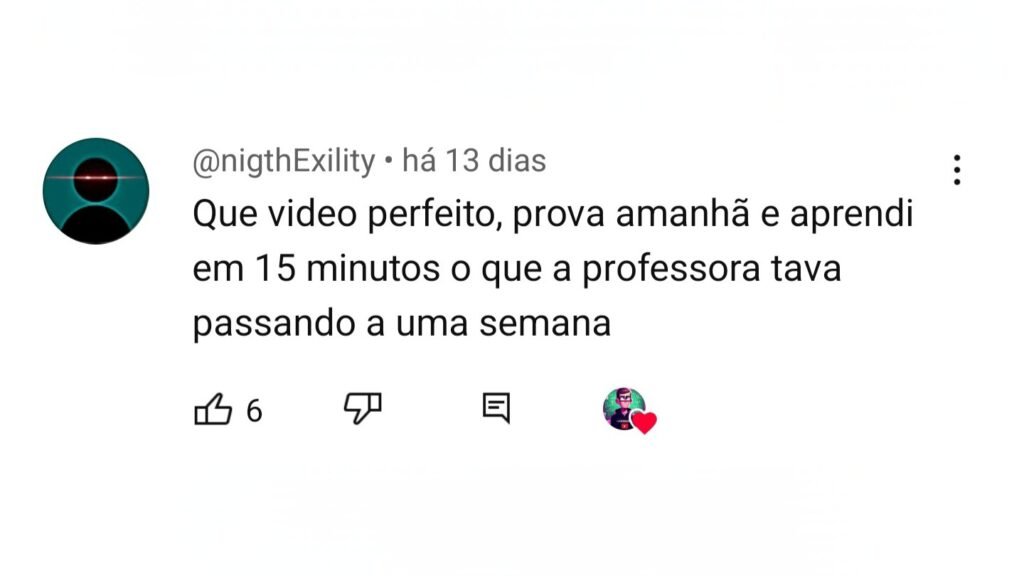Click the 'há 13 dias' timestamp
The width and height of the screenshot is (1024, 576).
(x=474, y=161)
